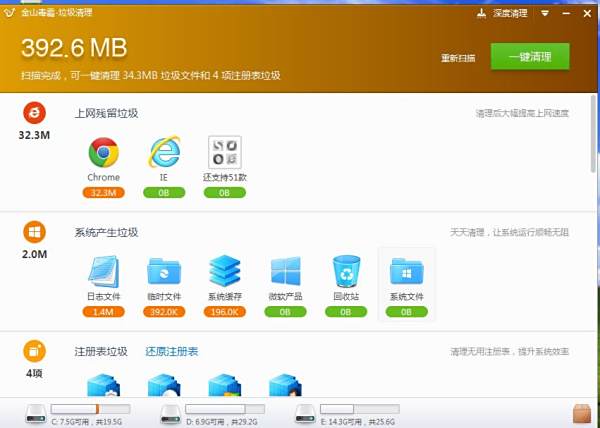Click second registry junk cube icon
This screenshot has width=600, height=428.
164,385
